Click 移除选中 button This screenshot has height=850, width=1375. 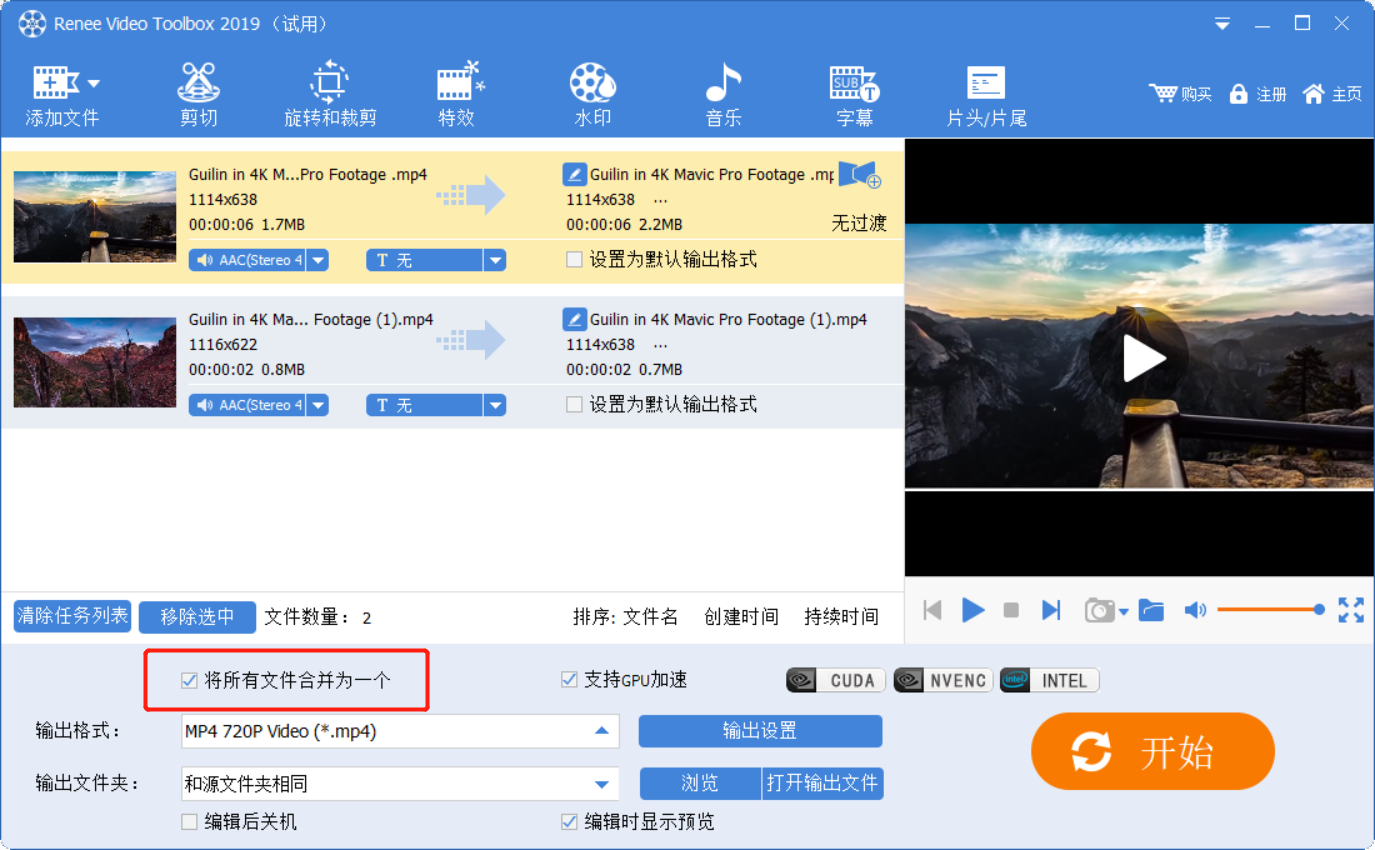[x=198, y=617]
